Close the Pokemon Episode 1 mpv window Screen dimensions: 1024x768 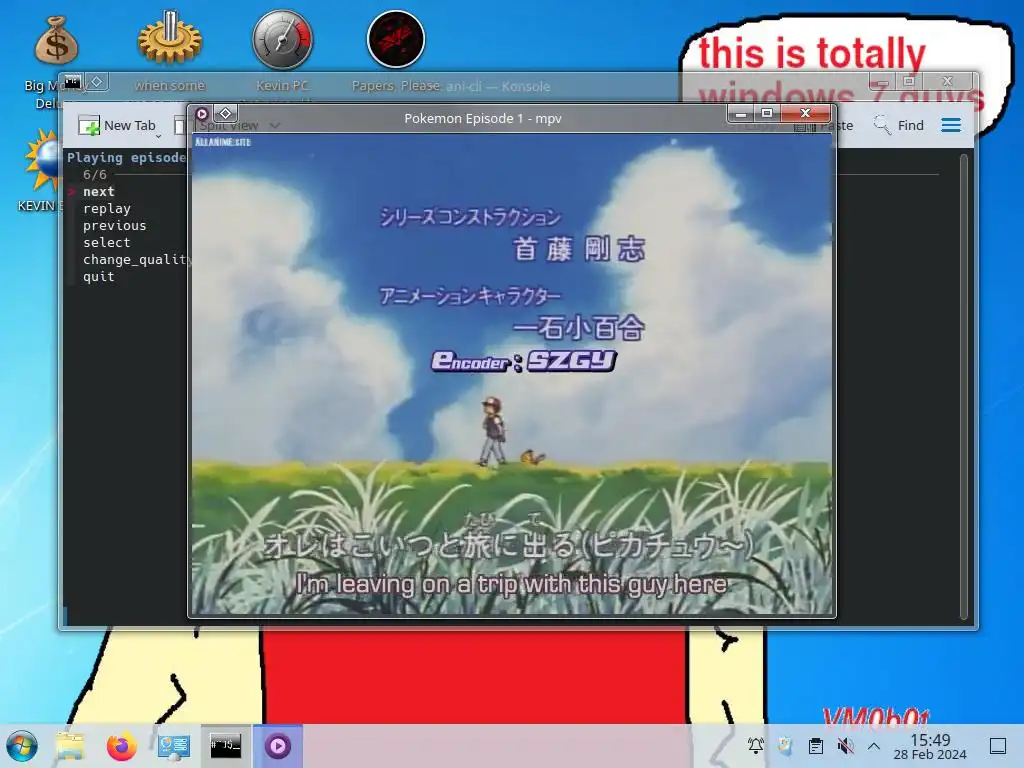[806, 114]
